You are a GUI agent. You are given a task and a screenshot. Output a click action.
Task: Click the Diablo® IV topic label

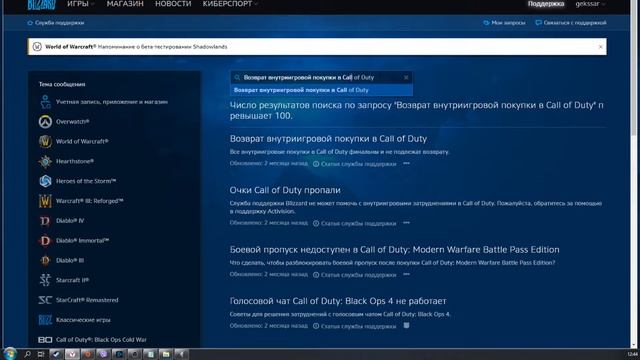[70, 220]
